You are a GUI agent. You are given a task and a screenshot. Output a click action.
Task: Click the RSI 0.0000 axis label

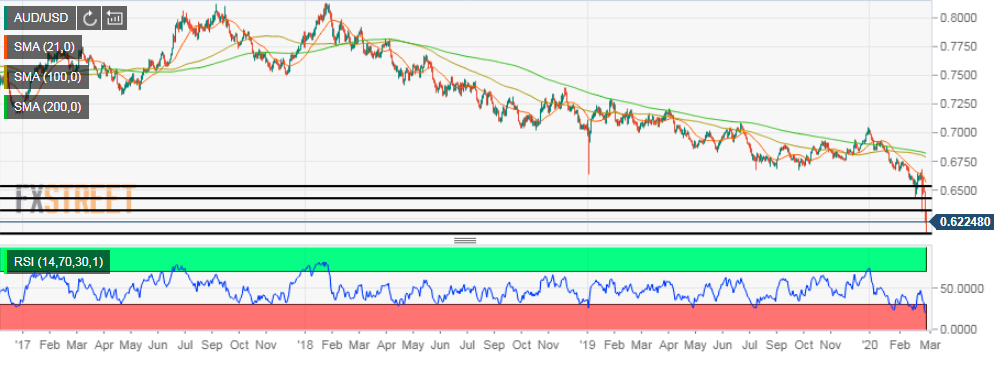tap(959, 329)
